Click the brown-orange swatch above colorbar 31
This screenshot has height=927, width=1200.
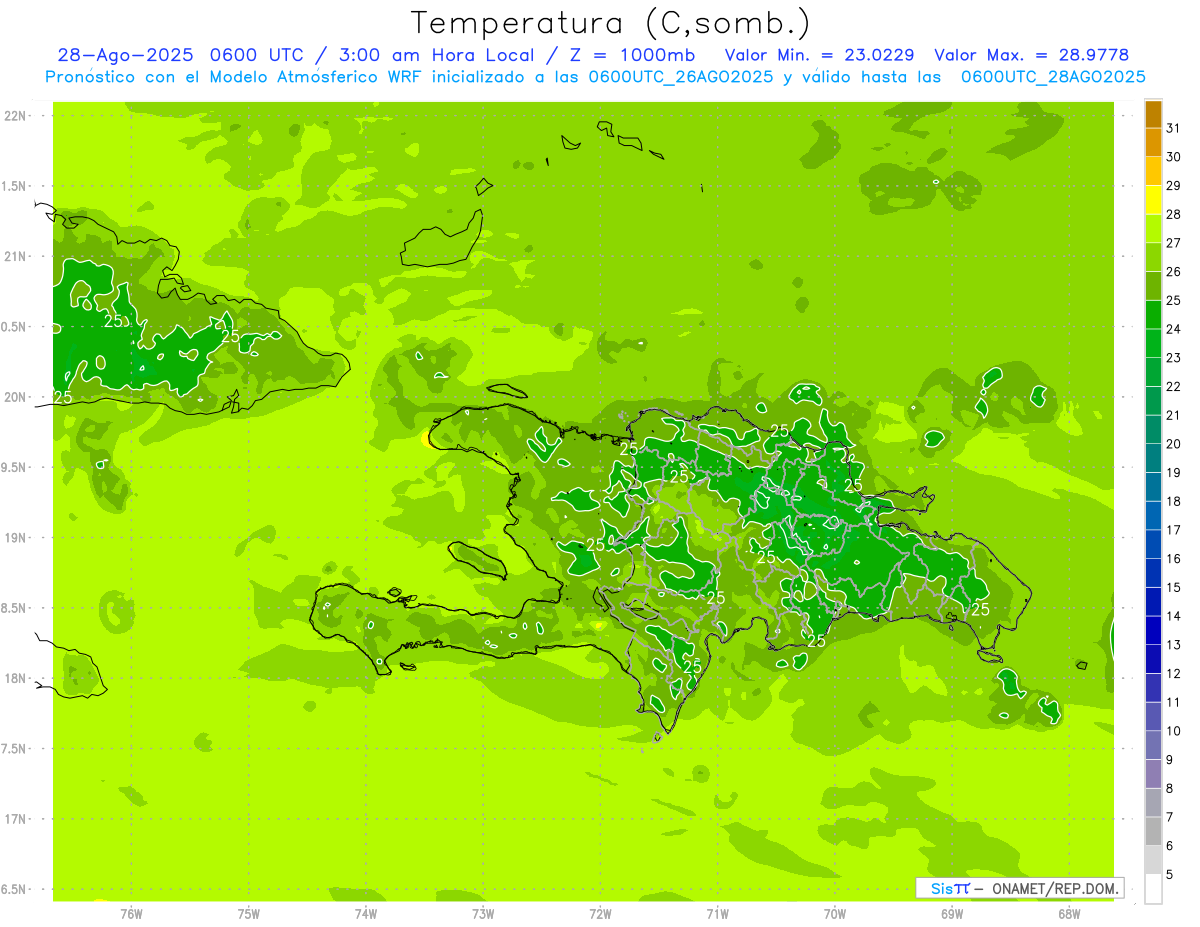pyautogui.click(x=1153, y=114)
